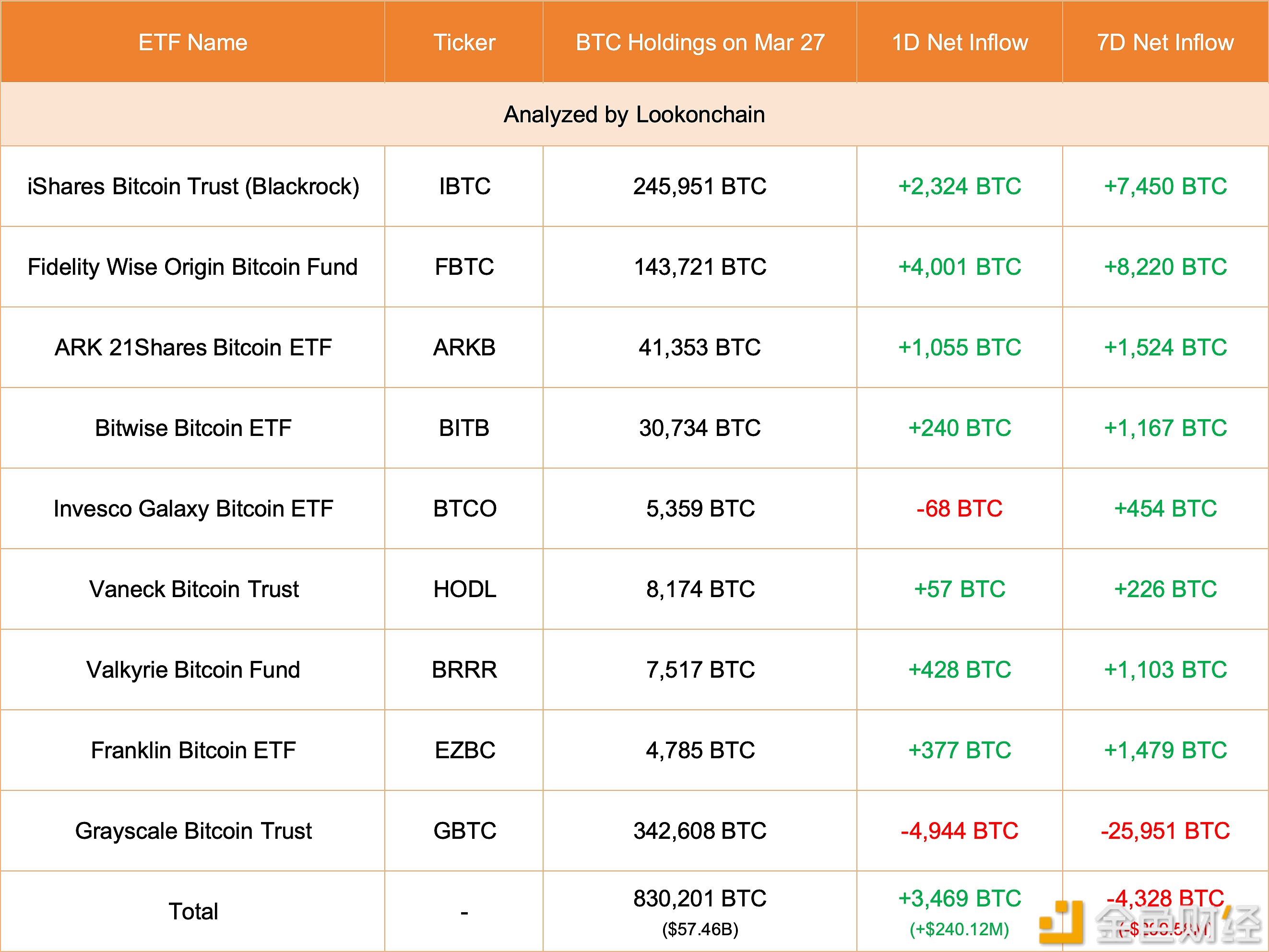Select the Valkyrie Bitcoin Fund name cell
The height and width of the screenshot is (952, 1269).
point(193,670)
